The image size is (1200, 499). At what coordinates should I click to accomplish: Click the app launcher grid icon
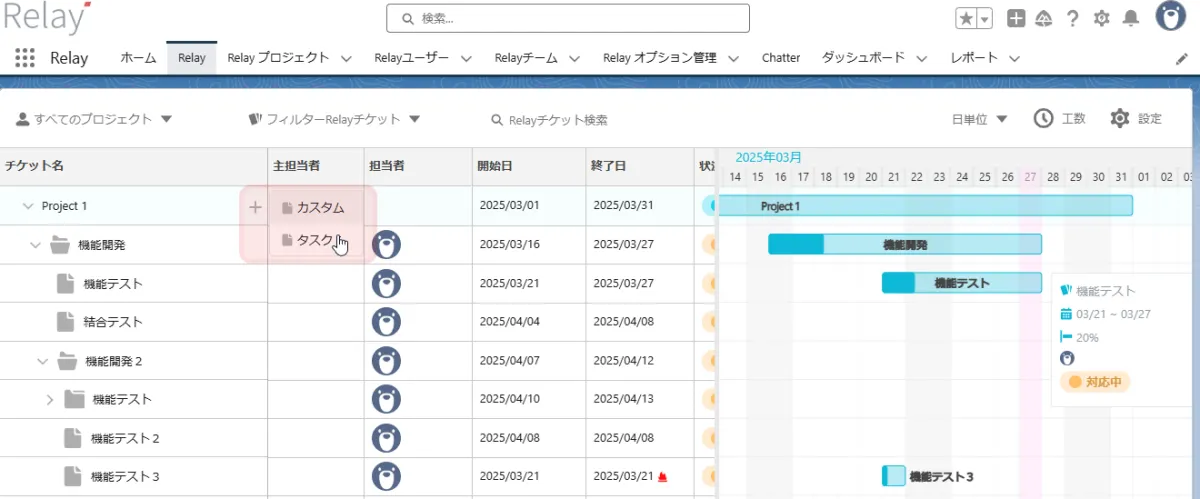(25, 58)
